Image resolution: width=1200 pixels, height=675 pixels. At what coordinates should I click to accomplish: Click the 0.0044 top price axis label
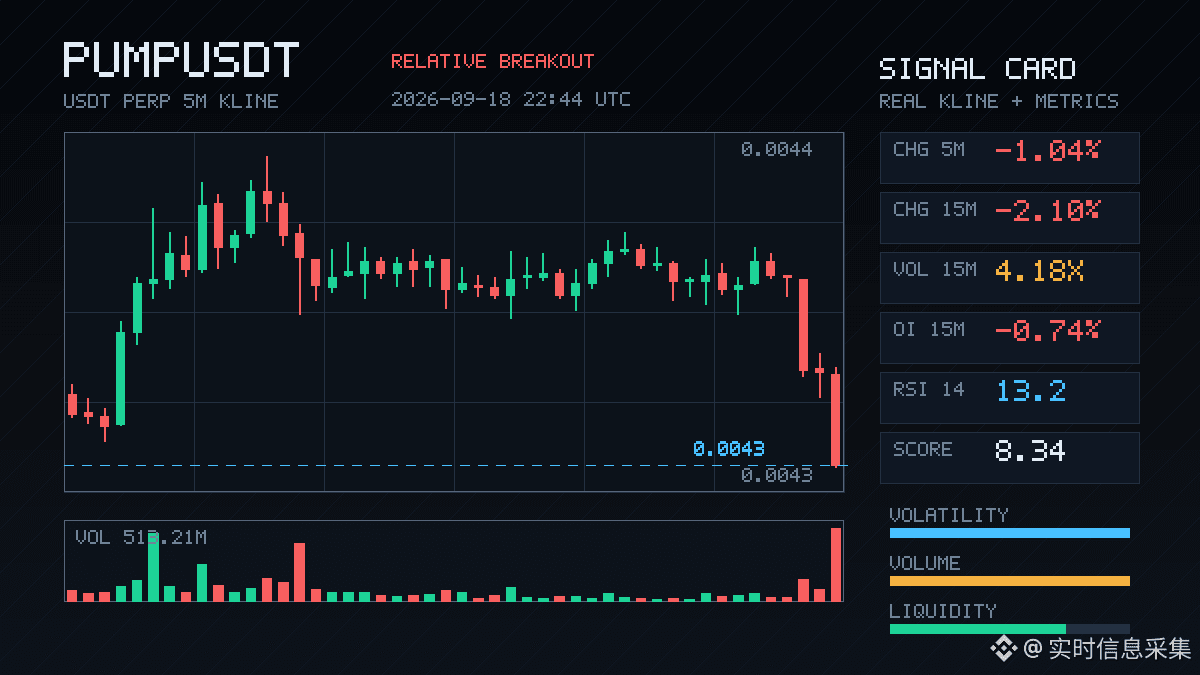(x=776, y=149)
